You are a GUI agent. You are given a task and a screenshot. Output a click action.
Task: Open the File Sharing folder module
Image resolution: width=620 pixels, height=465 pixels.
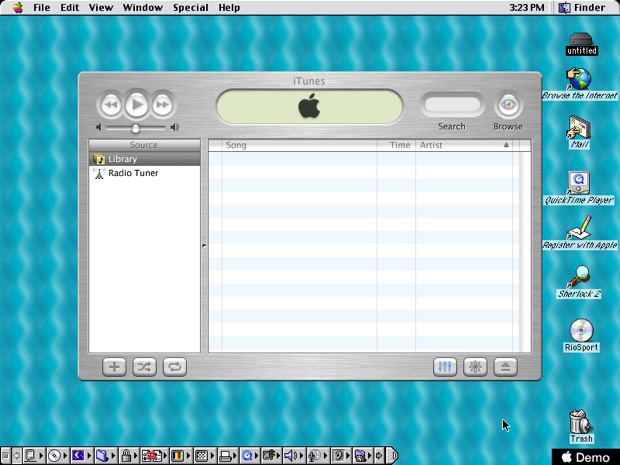point(105,456)
